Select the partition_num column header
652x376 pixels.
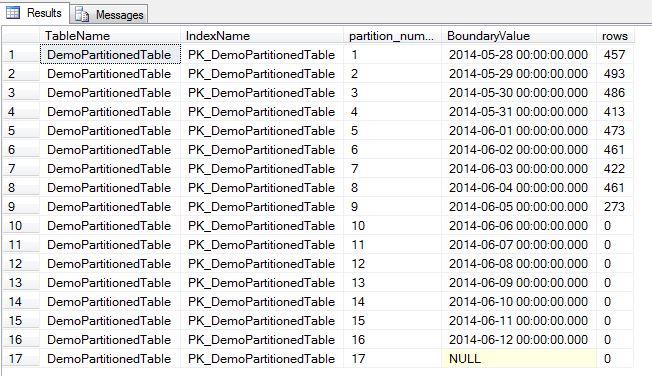pyautogui.click(x=393, y=36)
